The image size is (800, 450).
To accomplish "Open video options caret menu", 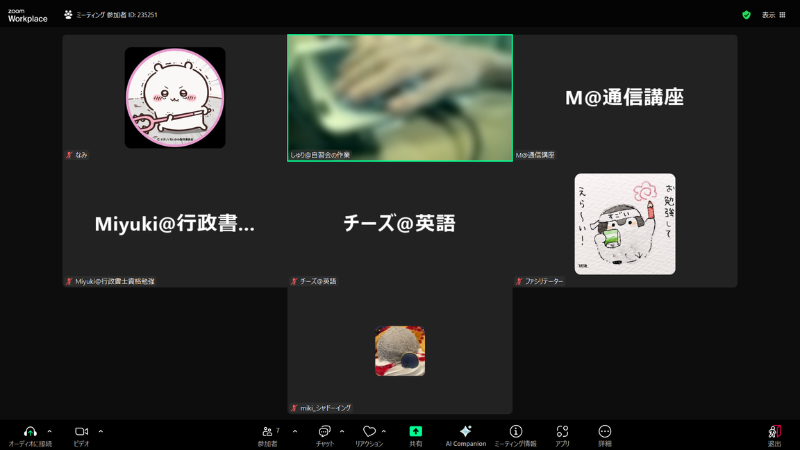I will pyautogui.click(x=101, y=432).
